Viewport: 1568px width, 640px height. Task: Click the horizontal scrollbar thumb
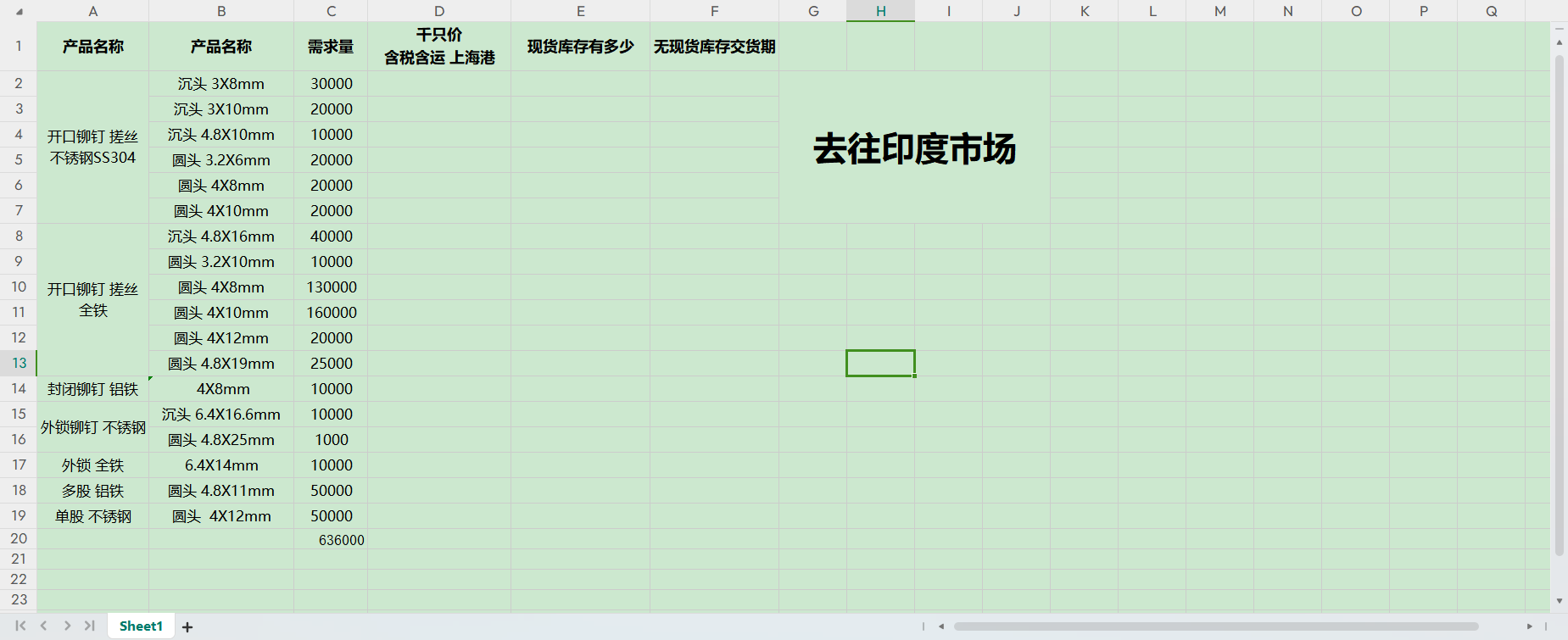pyautogui.click(x=1216, y=626)
